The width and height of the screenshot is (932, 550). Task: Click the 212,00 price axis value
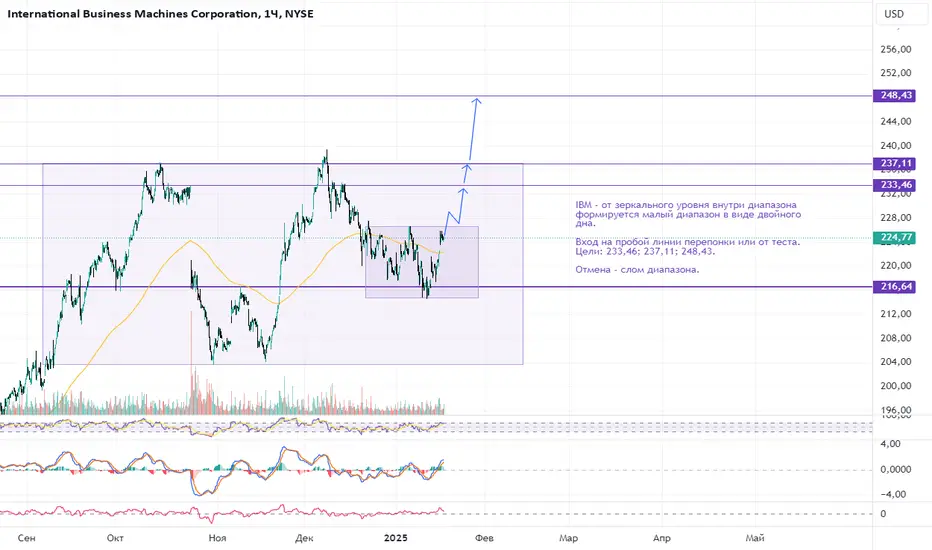(896, 314)
